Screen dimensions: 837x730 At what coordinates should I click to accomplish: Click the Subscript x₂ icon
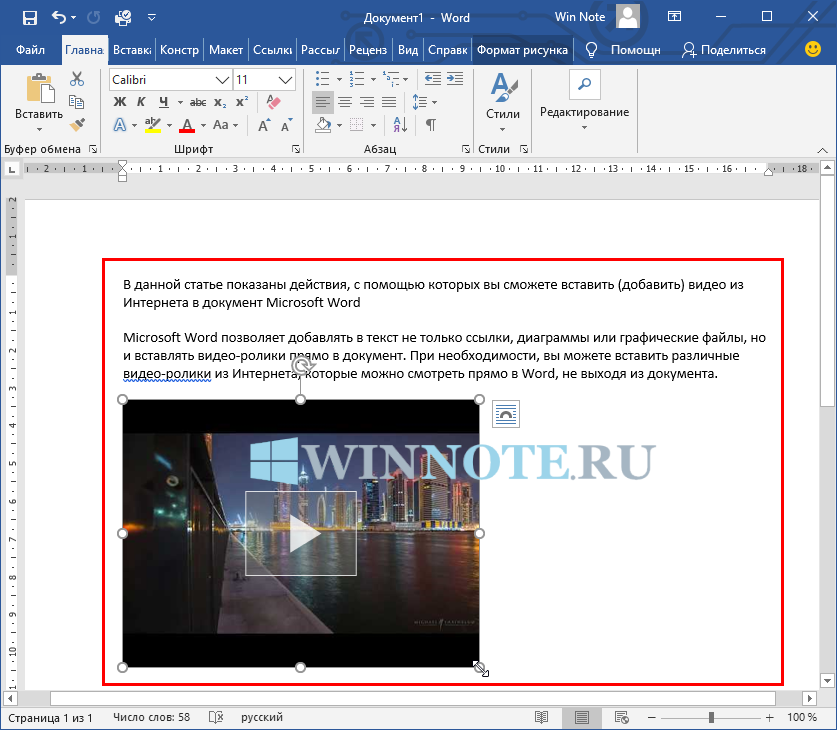pyautogui.click(x=220, y=102)
